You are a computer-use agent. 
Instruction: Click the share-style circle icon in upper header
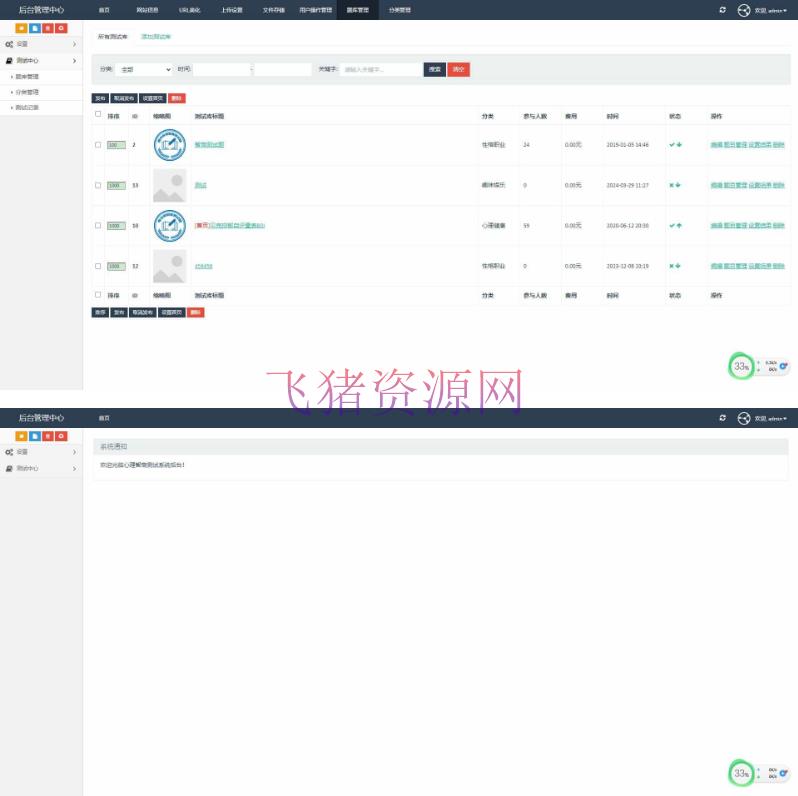744,10
